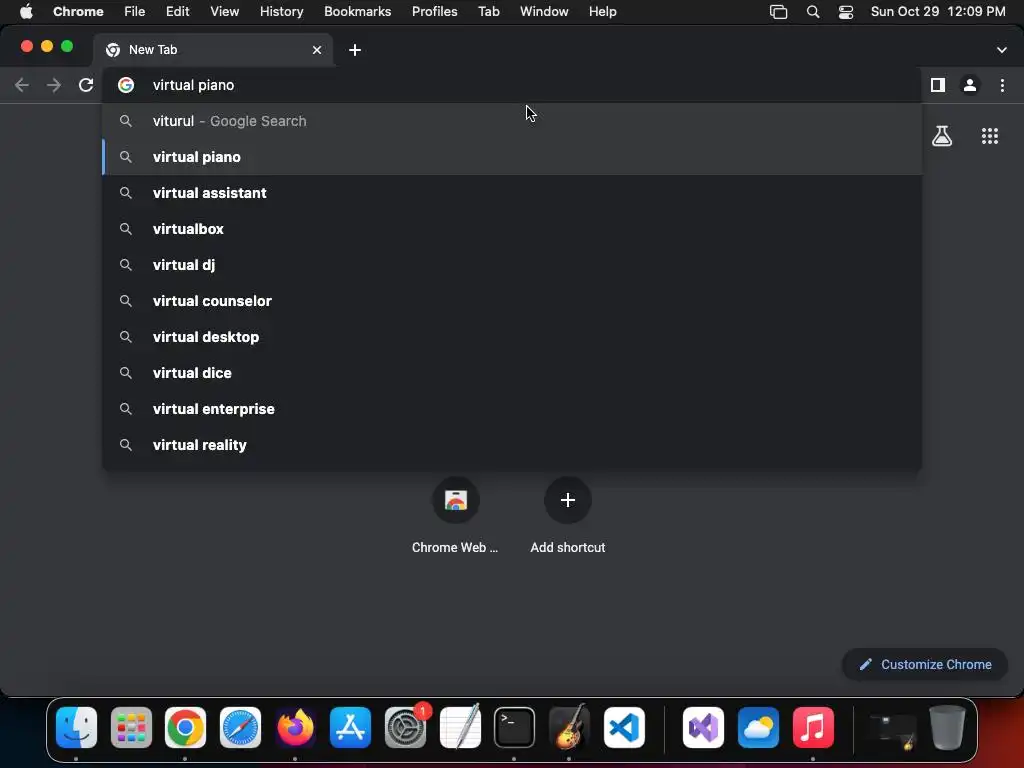This screenshot has width=1024, height=768.
Task: Click the browser back arrow
Action: [x=22, y=85]
